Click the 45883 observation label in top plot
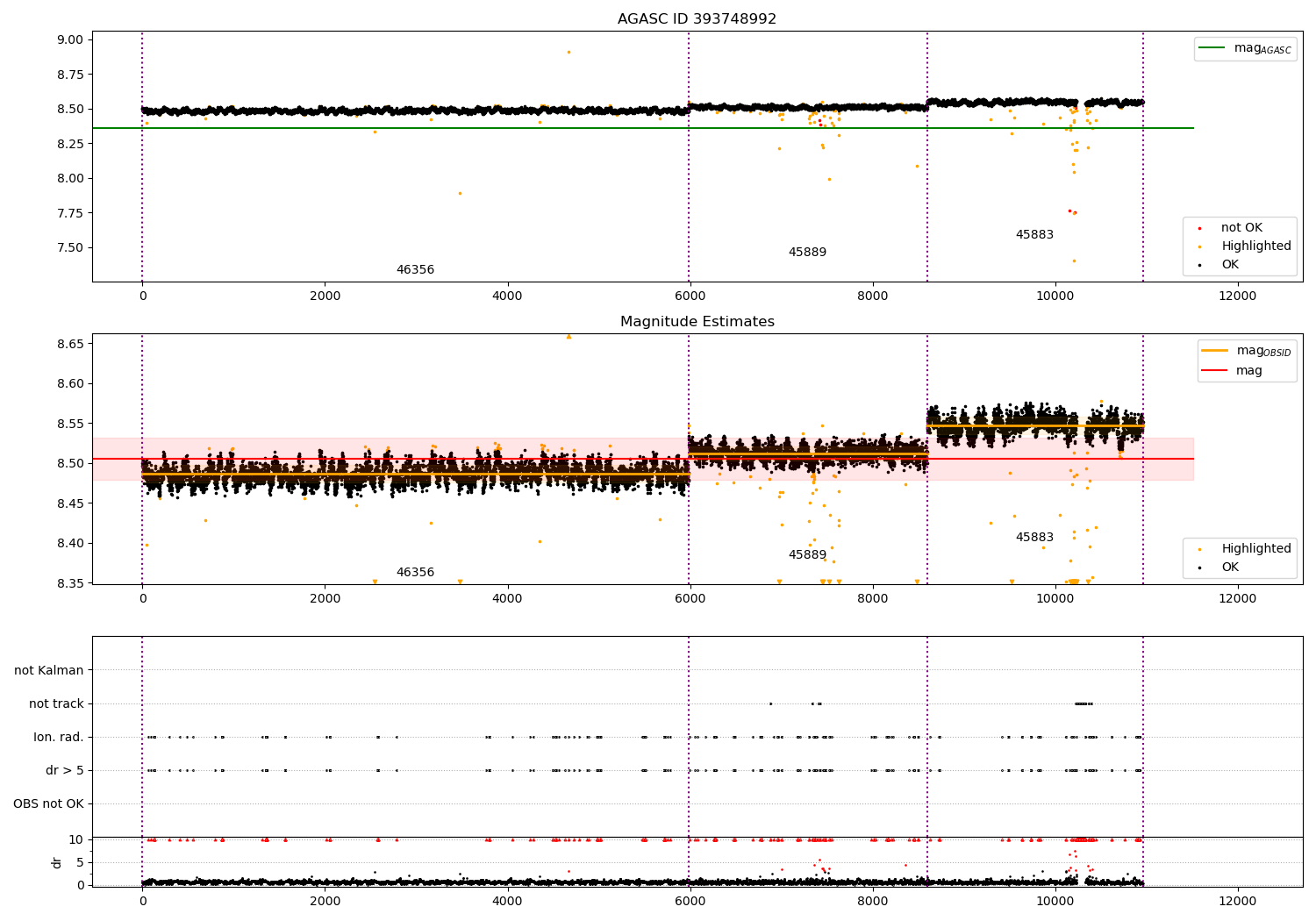This screenshot has height=921, width=1316. pyautogui.click(x=1034, y=235)
